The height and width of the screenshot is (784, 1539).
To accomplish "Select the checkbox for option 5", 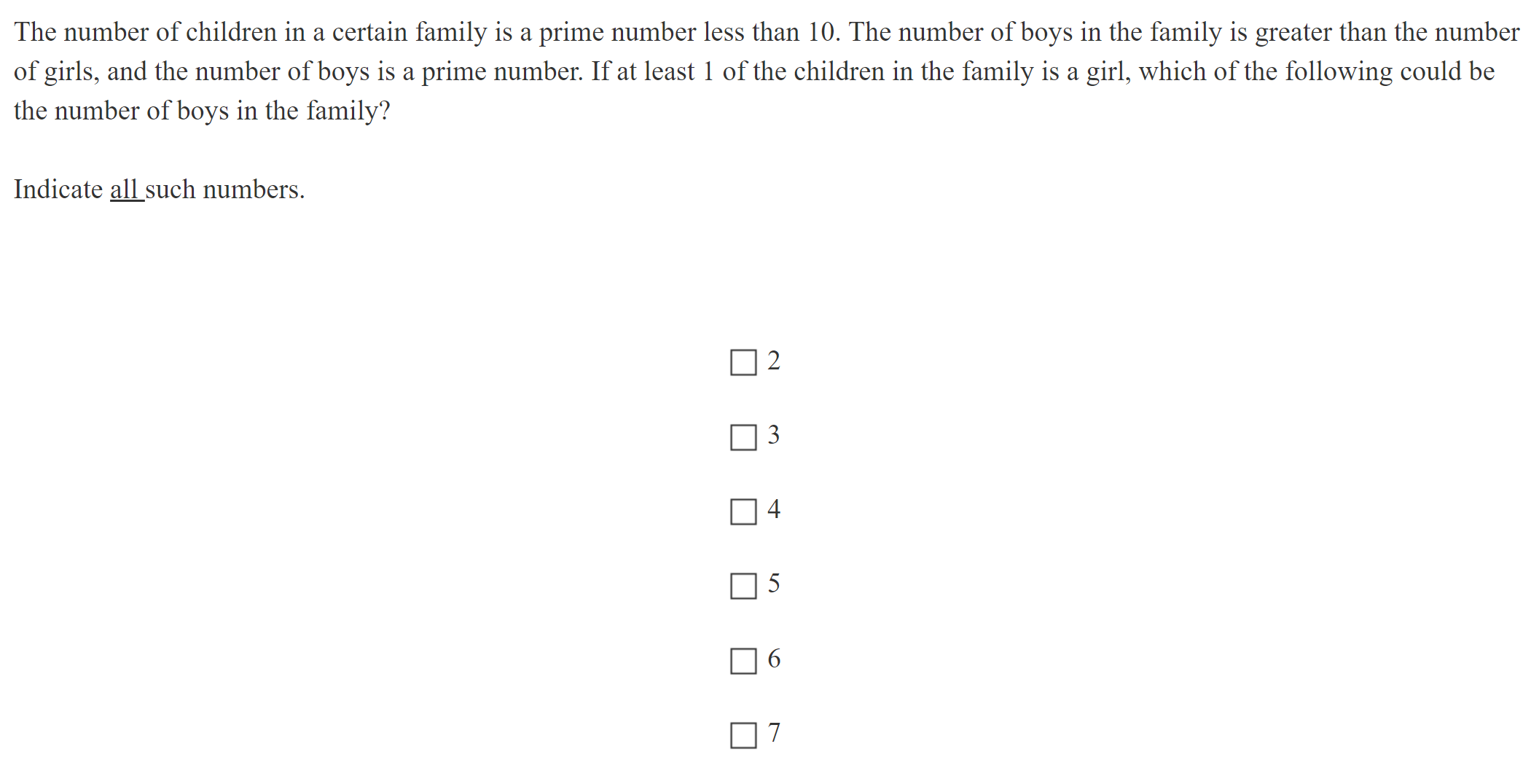I will click(x=743, y=586).
